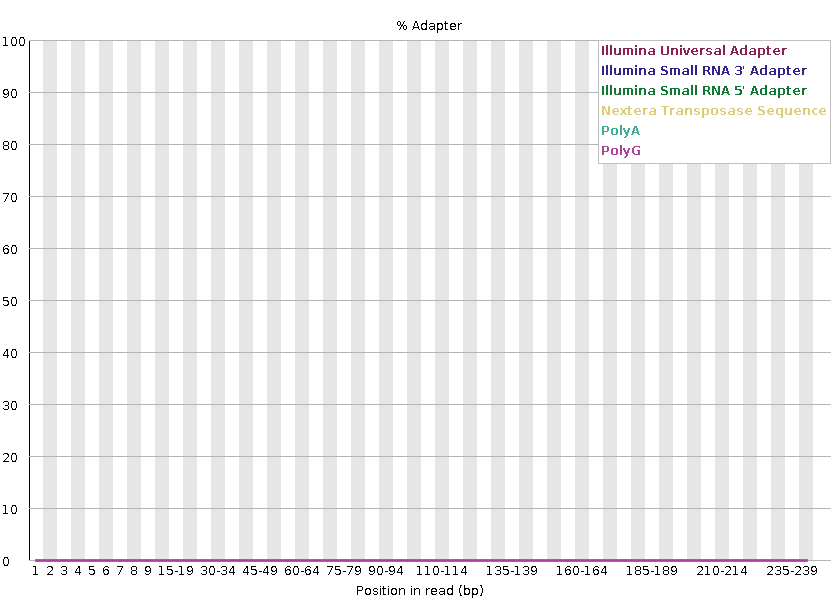
Task: Click the 'PolyG' legend entry
Action: pyautogui.click(x=621, y=151)
